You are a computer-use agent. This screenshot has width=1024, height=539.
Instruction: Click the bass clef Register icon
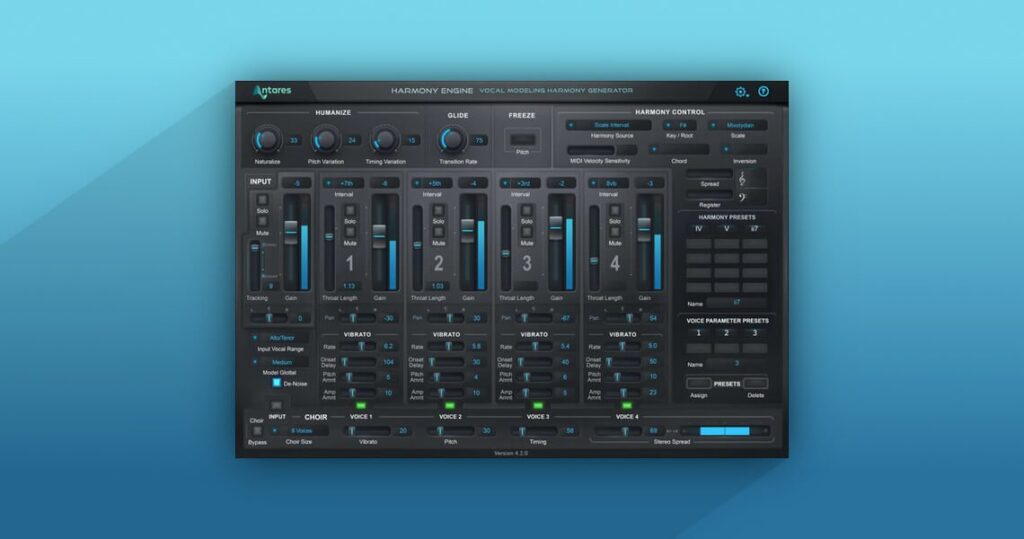coord(742,197)
